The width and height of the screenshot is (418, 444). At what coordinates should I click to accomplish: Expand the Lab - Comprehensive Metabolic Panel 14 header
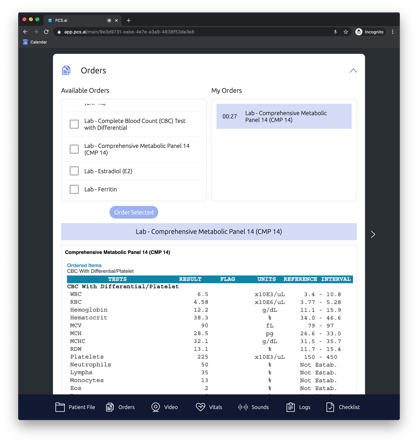209,232
